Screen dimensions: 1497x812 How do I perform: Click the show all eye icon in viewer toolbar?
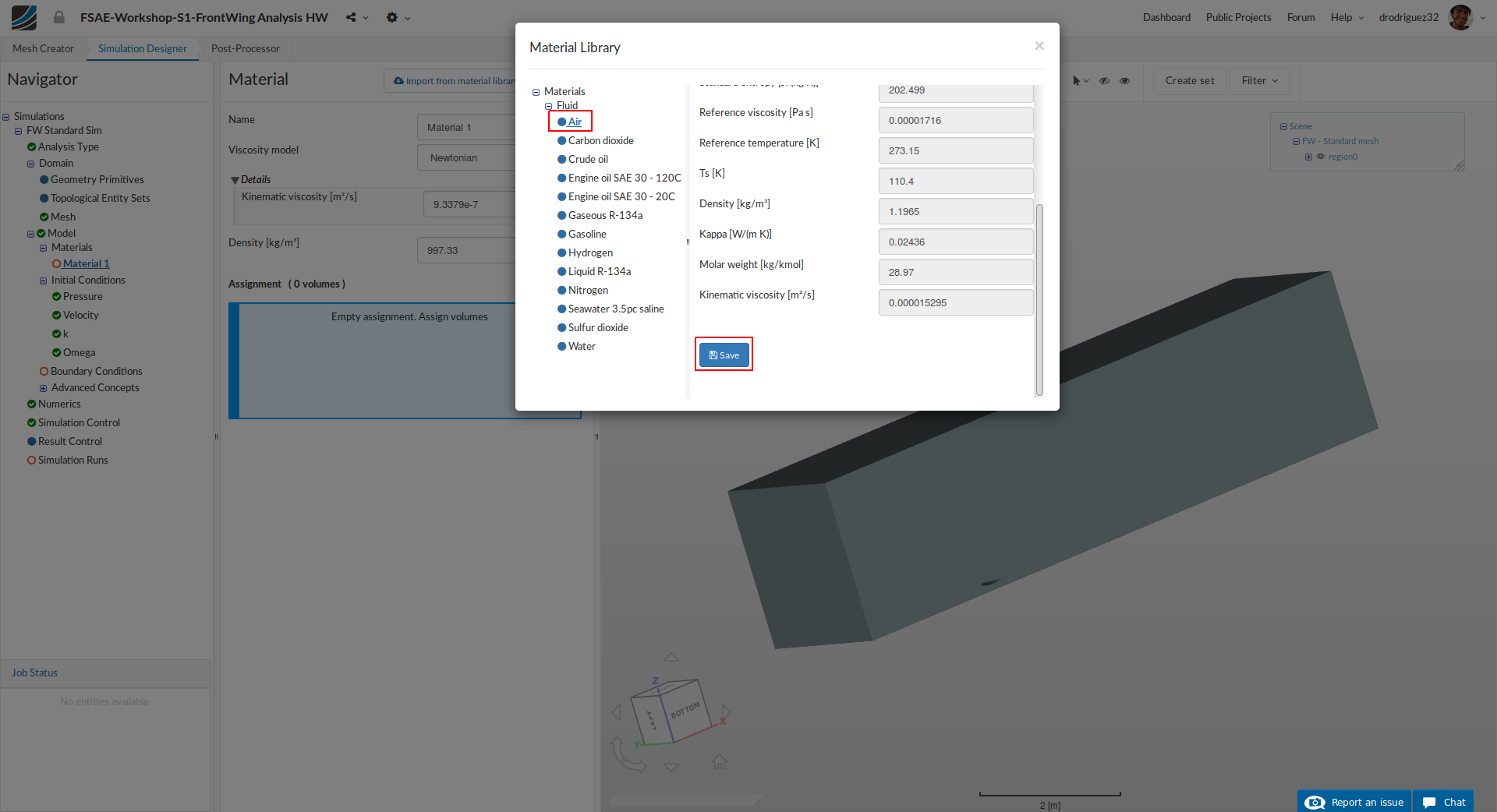pos(1124,80)
